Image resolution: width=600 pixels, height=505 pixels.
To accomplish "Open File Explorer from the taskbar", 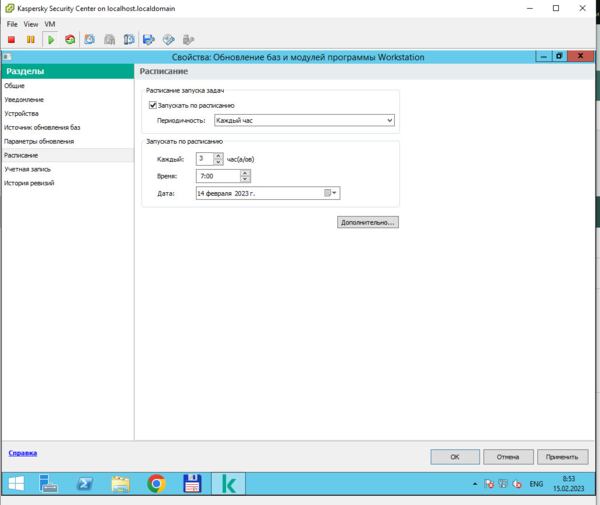I will pyautogui.click(x=121, y=484).
